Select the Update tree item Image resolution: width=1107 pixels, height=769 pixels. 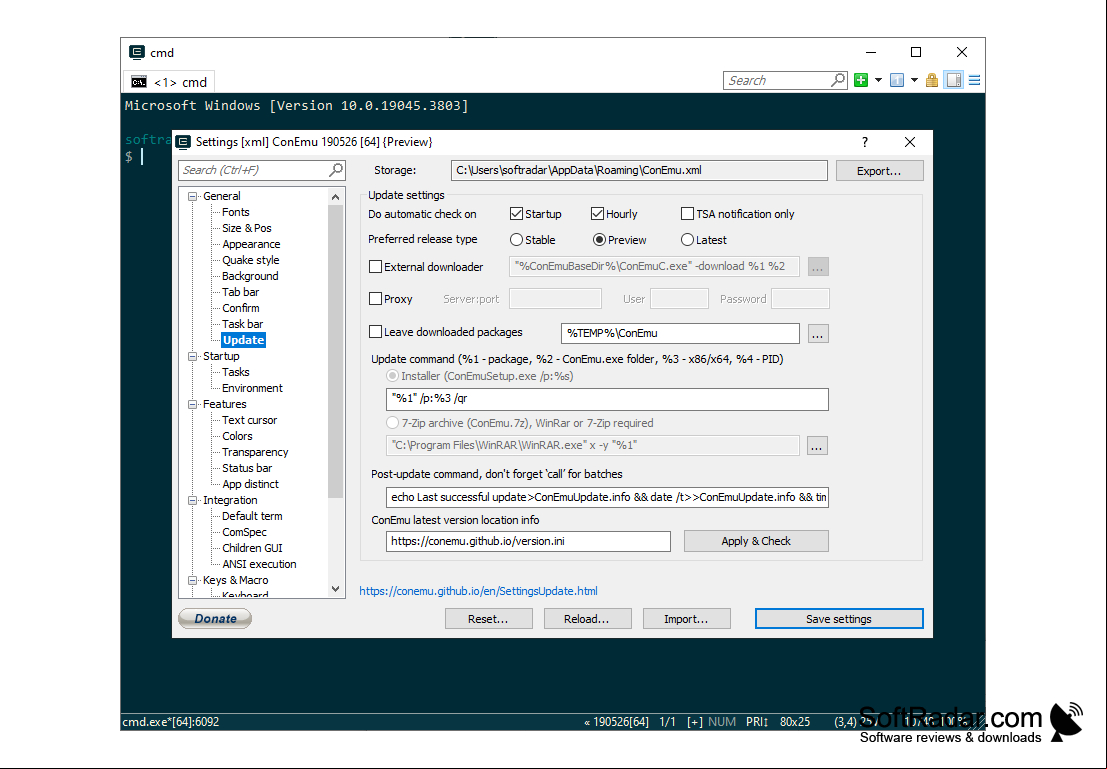click(x=244, y=340)
